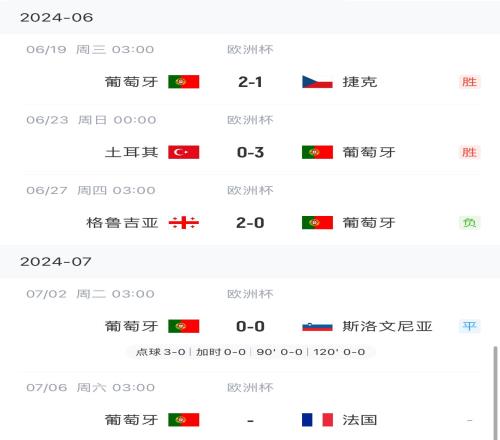Click the vertical scrollbar on the right
Image resolution: width=500 pixels, height=440 pixels.
pos(495,393)
